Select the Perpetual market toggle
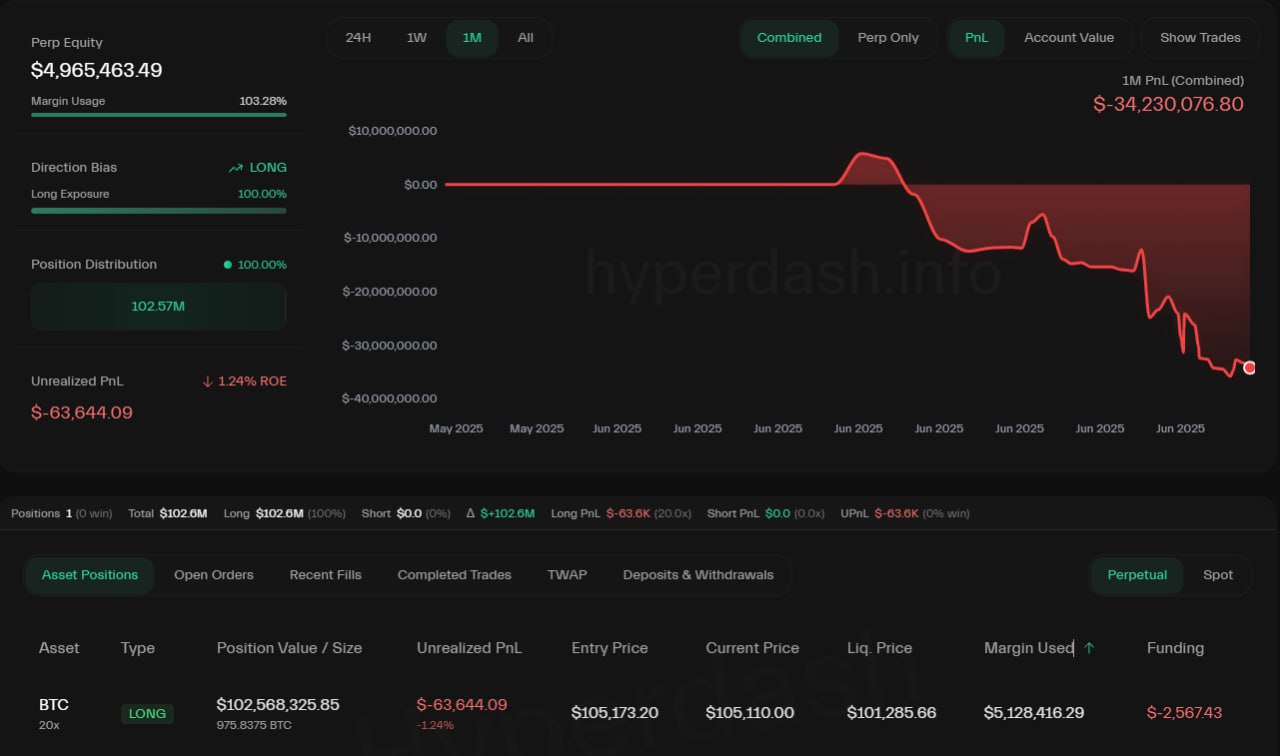1280x756 pixels. click(1137, 575)
